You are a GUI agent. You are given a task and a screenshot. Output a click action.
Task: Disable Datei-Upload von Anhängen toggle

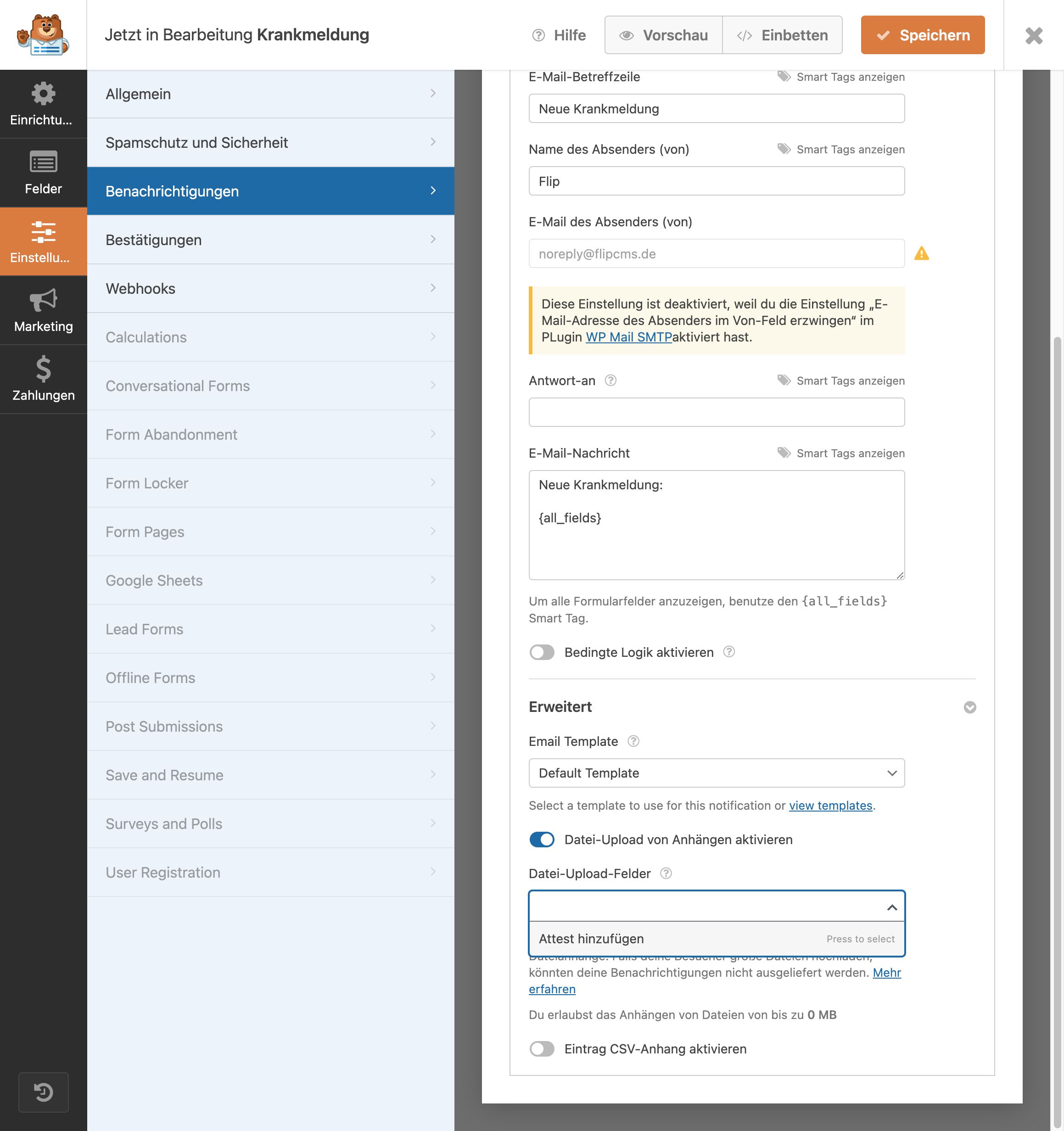[542, 840]
